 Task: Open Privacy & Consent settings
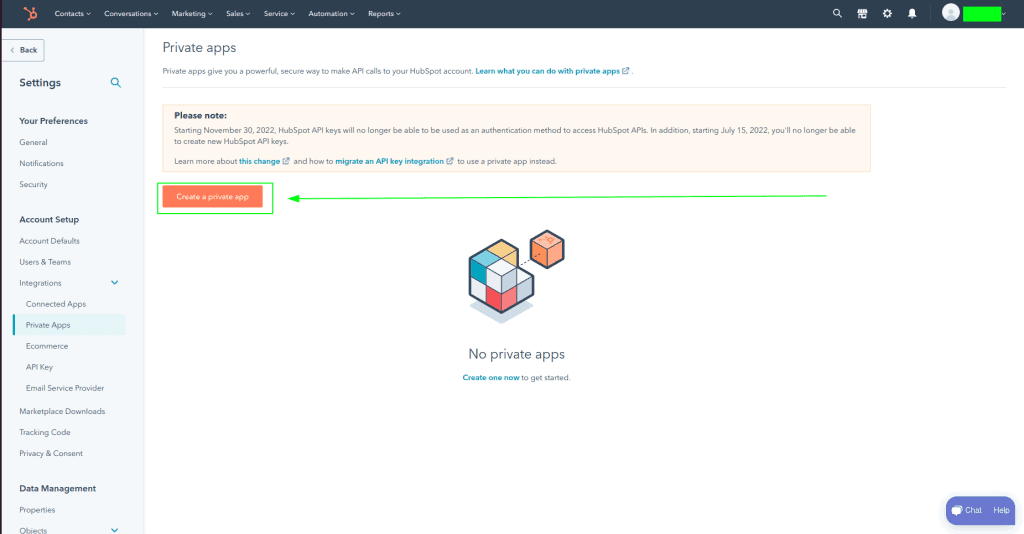coord(51,453)
